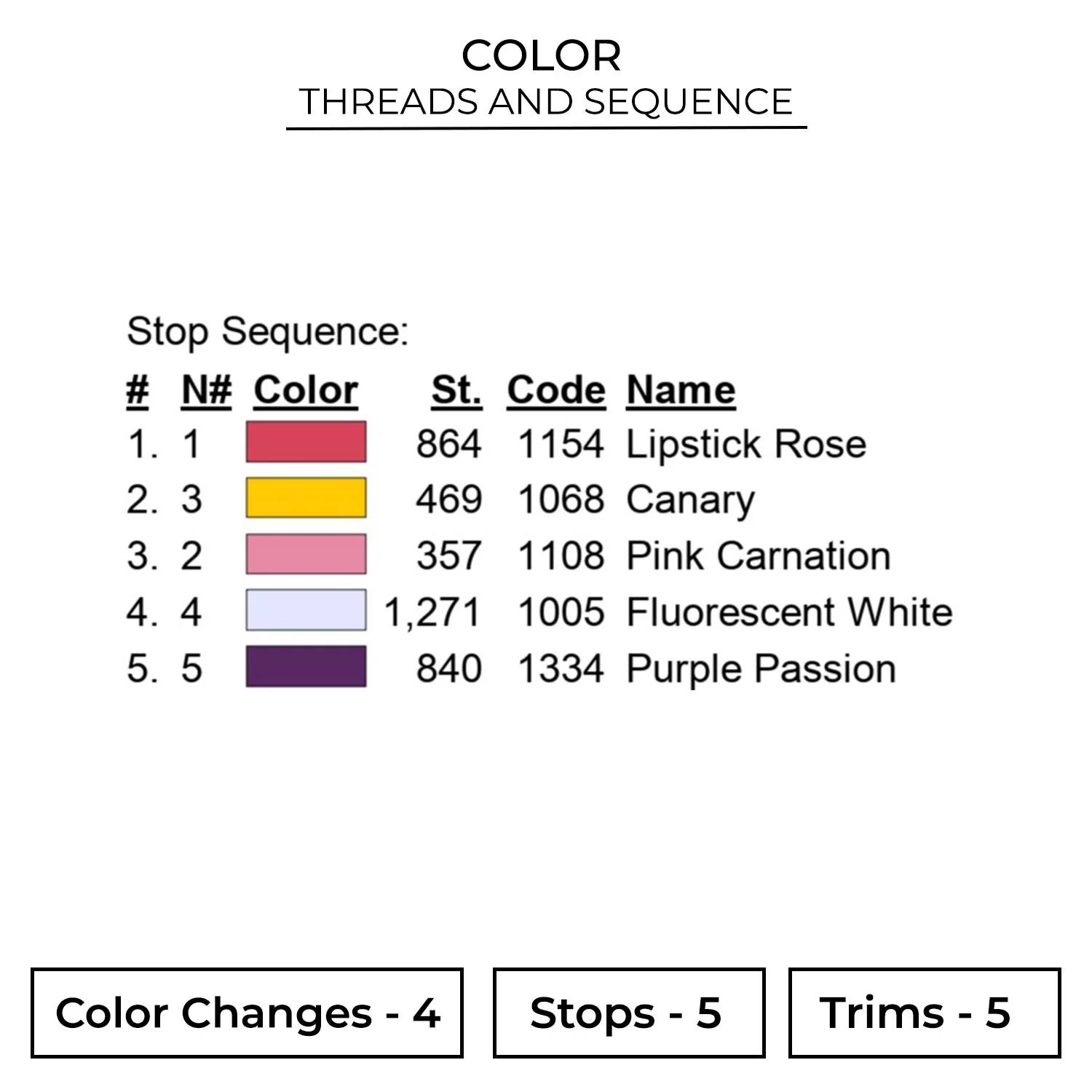Click the Stop Sequence label
Viewport: 1092px width, 1092px height.
267,332
